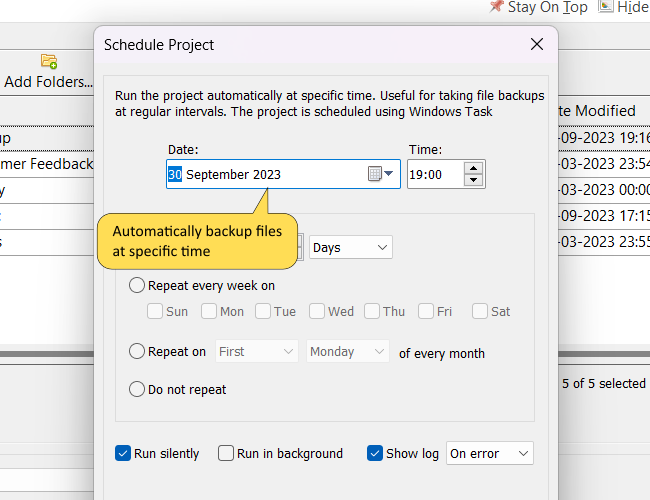This screenshot has width=650, height=500.
Task: Open the First week ordinal dropdown
Action: point(256,352)
